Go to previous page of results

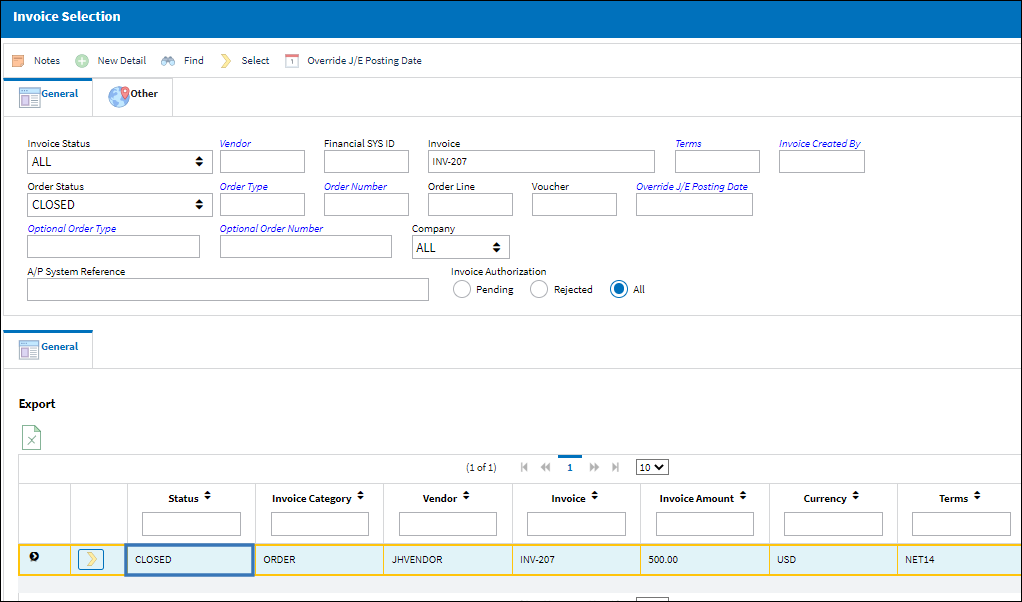pyautogui.click(x=546, y=467)
